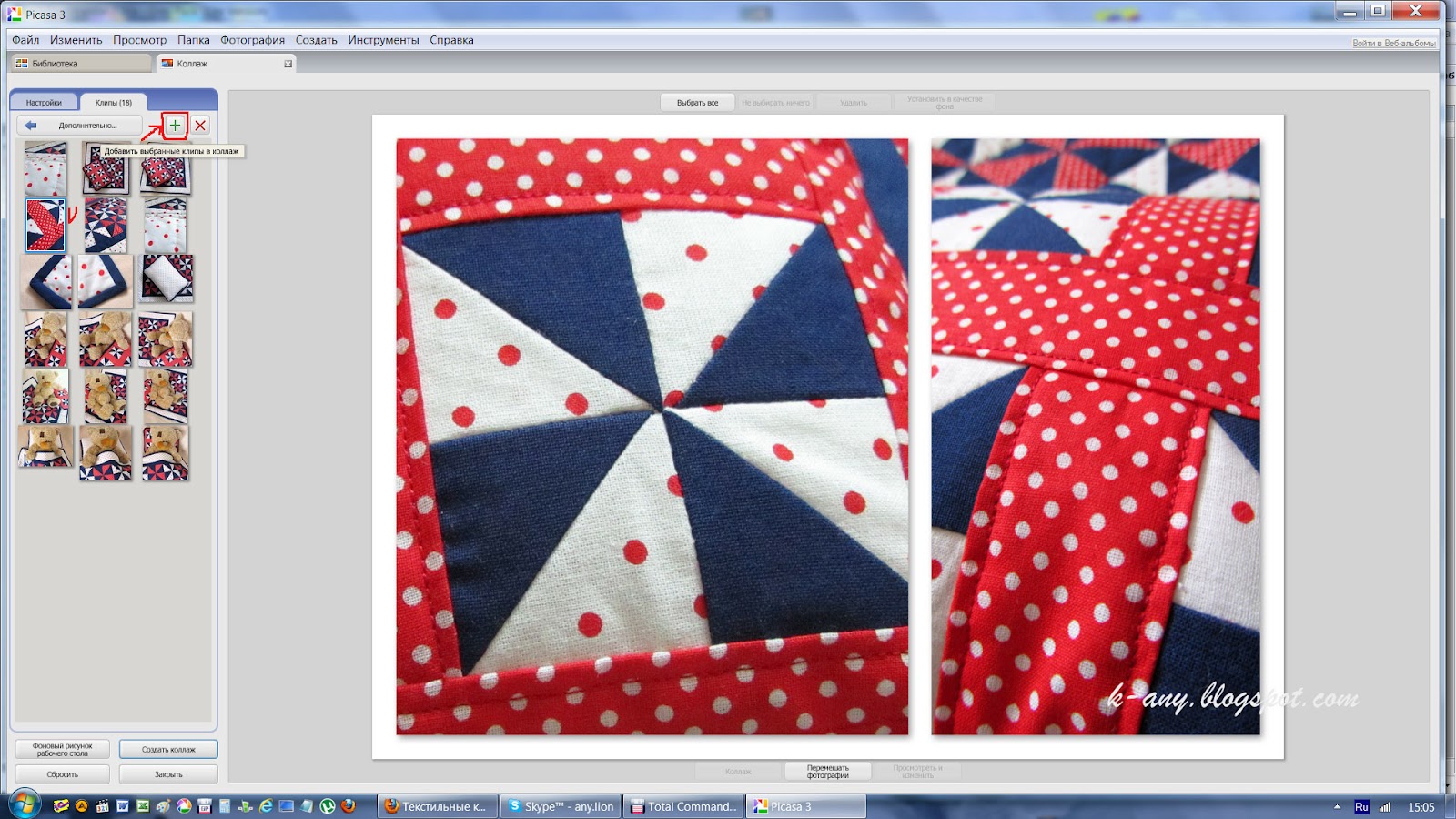Open the Windows Start menu
This screenshot has width=1456, height=819.
tap(25, 805)
